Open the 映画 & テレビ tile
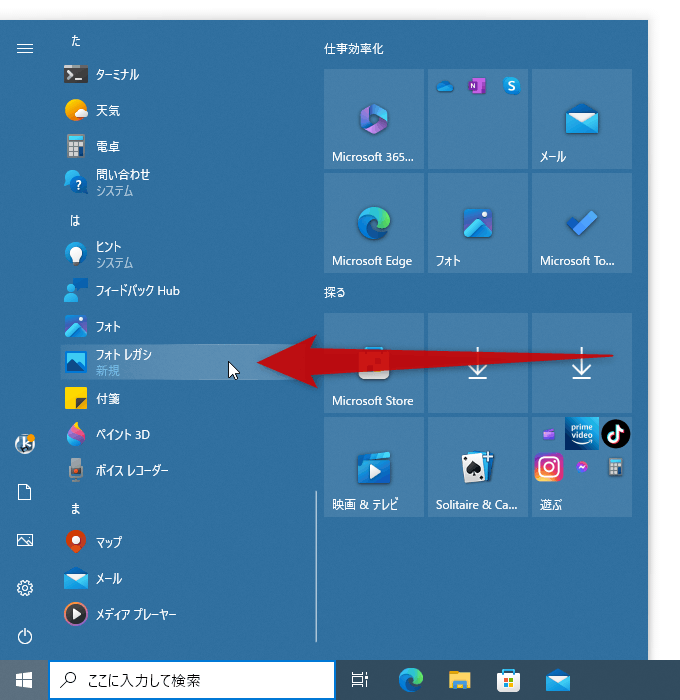The width and height of the screenshot is (680, 700). (x=374, y=467)
